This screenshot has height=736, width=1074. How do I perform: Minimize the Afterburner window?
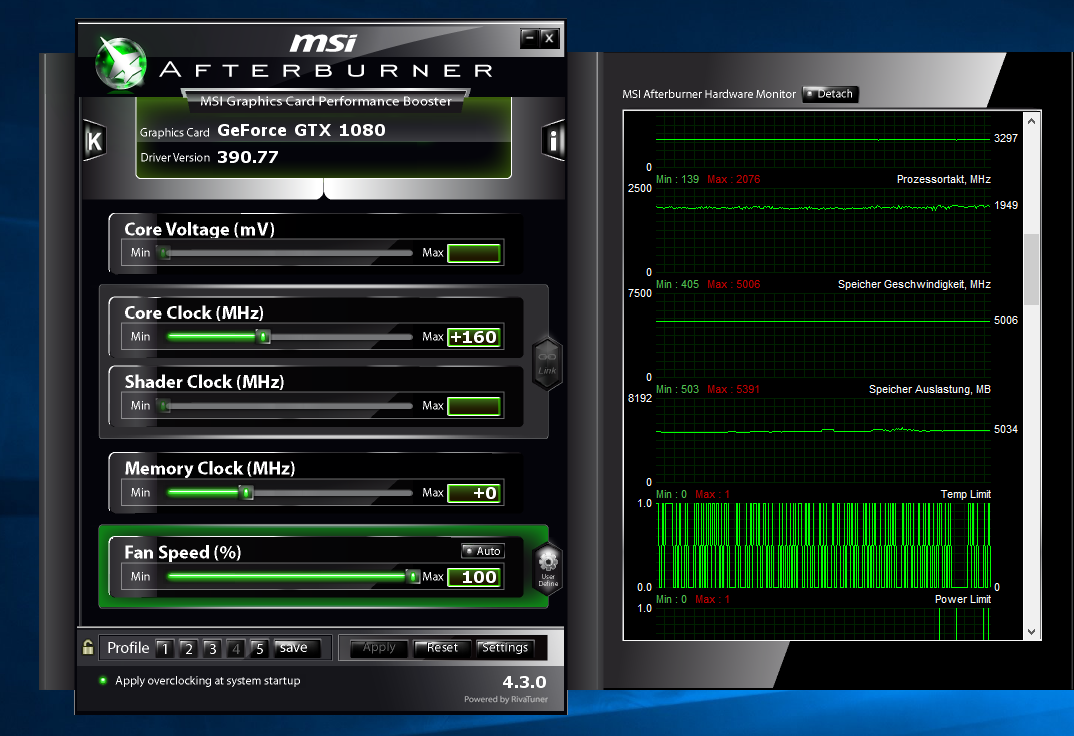(529, 38)
